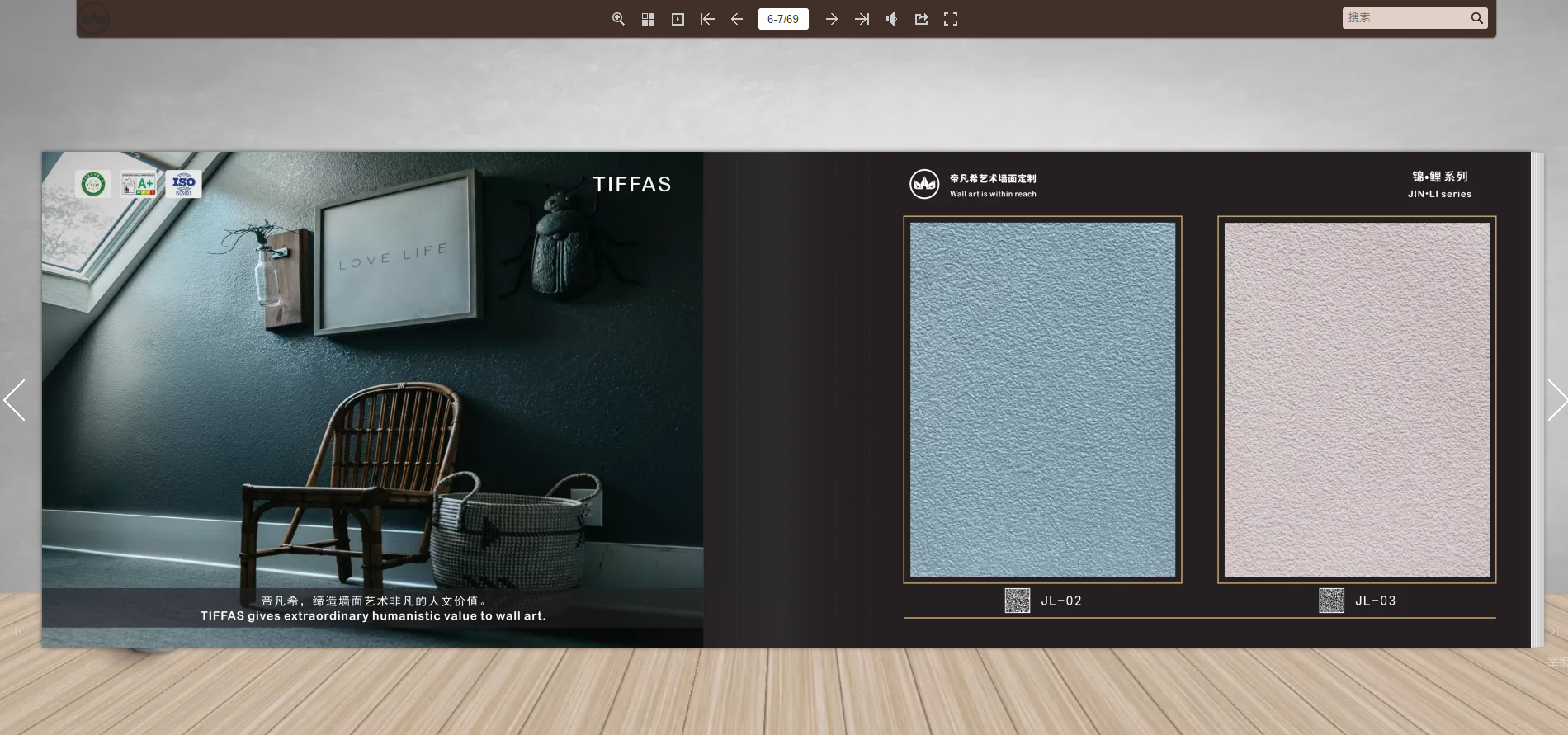The width and height of the screenshot is (1568, 735).
Task: Click the search magnifier button
Action: tap(1477, 18)
